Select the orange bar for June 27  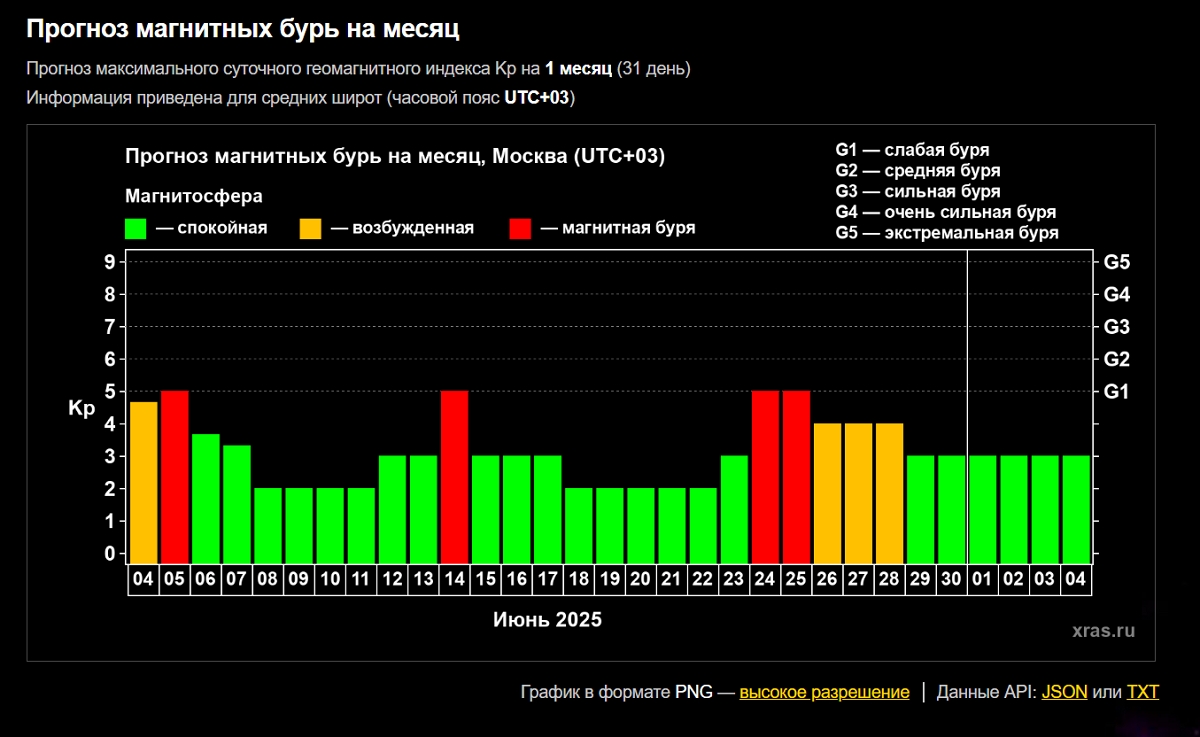[858, 492]
